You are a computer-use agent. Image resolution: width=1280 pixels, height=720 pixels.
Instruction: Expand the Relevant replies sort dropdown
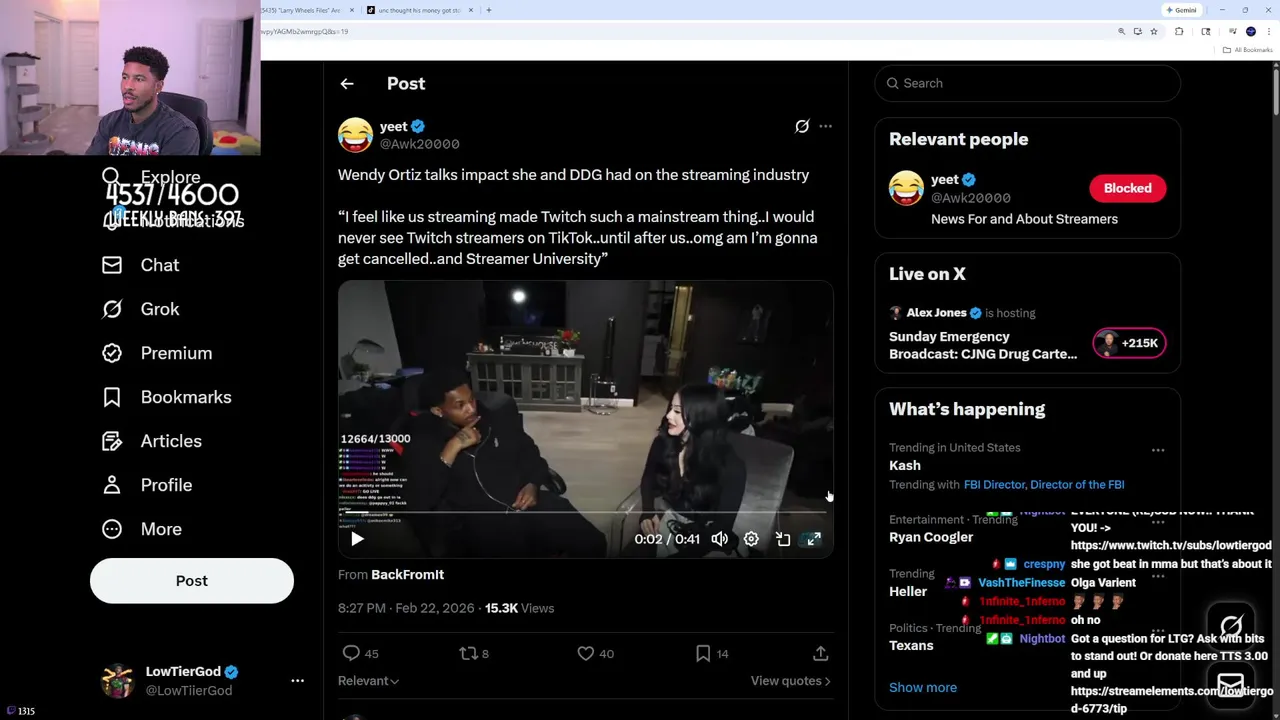click(368, 681)
